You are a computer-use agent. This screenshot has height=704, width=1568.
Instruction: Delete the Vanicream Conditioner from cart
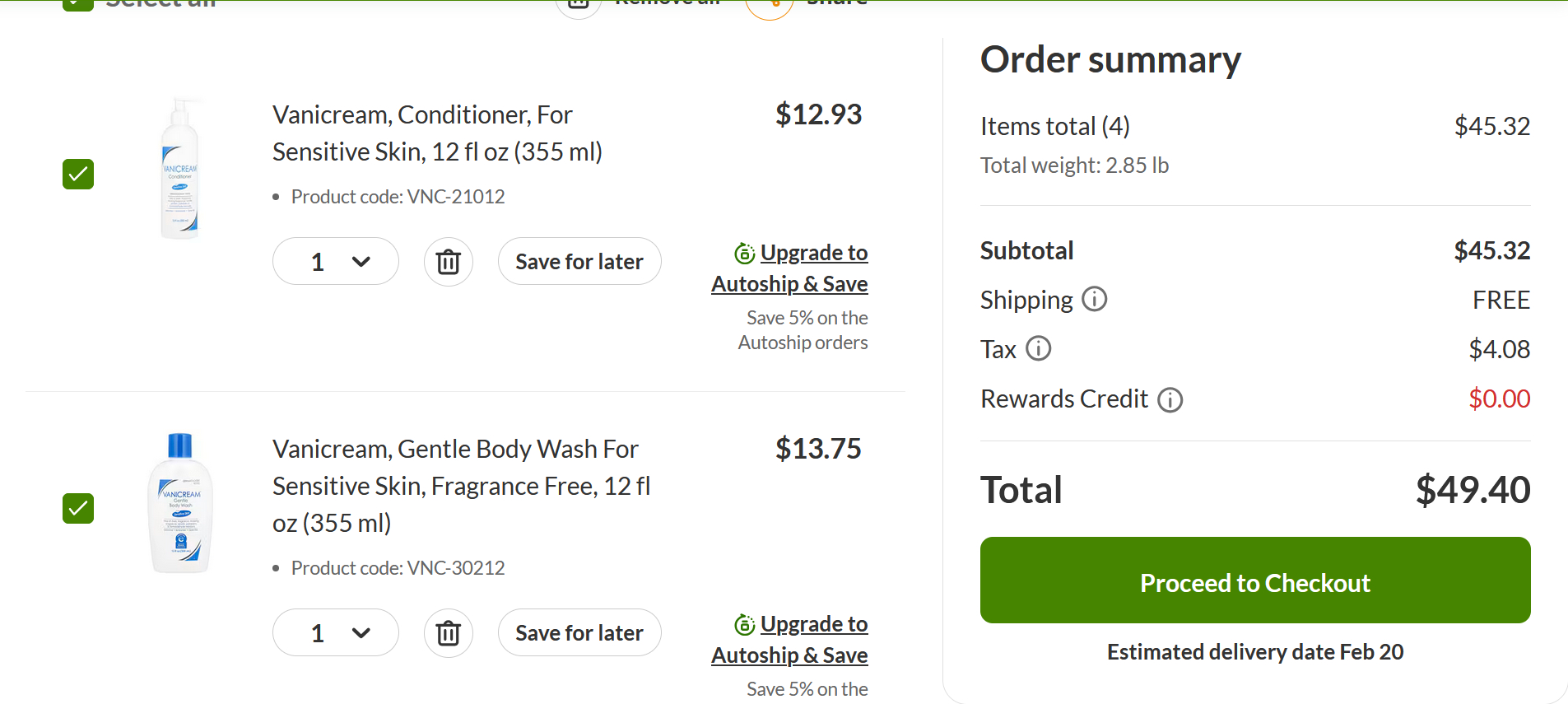(448, 262)
